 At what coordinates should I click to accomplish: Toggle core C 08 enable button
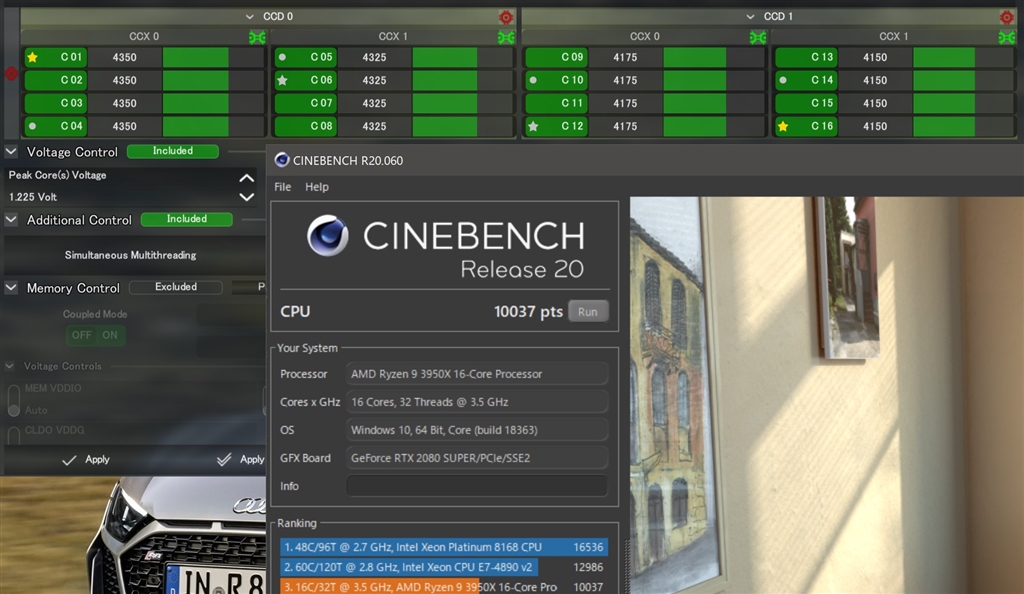306,126
